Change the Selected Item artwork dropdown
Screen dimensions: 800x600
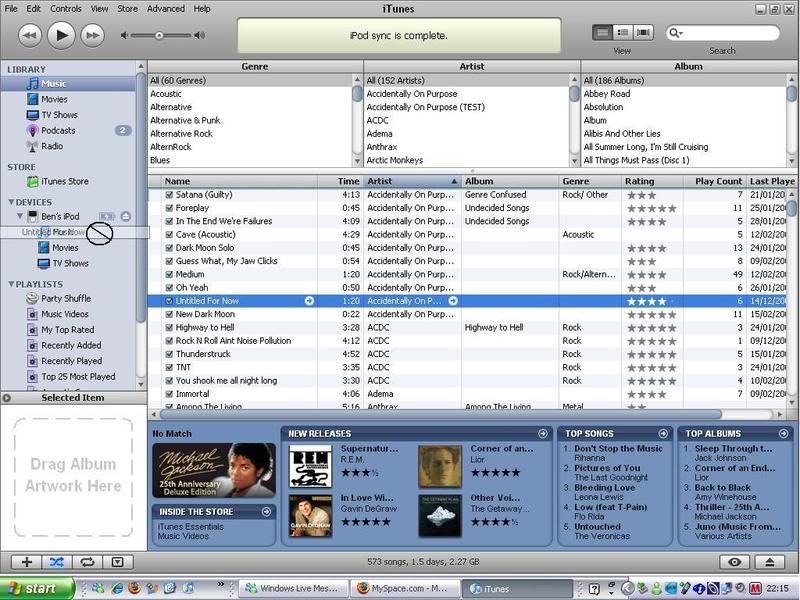(x=6, y=398)
